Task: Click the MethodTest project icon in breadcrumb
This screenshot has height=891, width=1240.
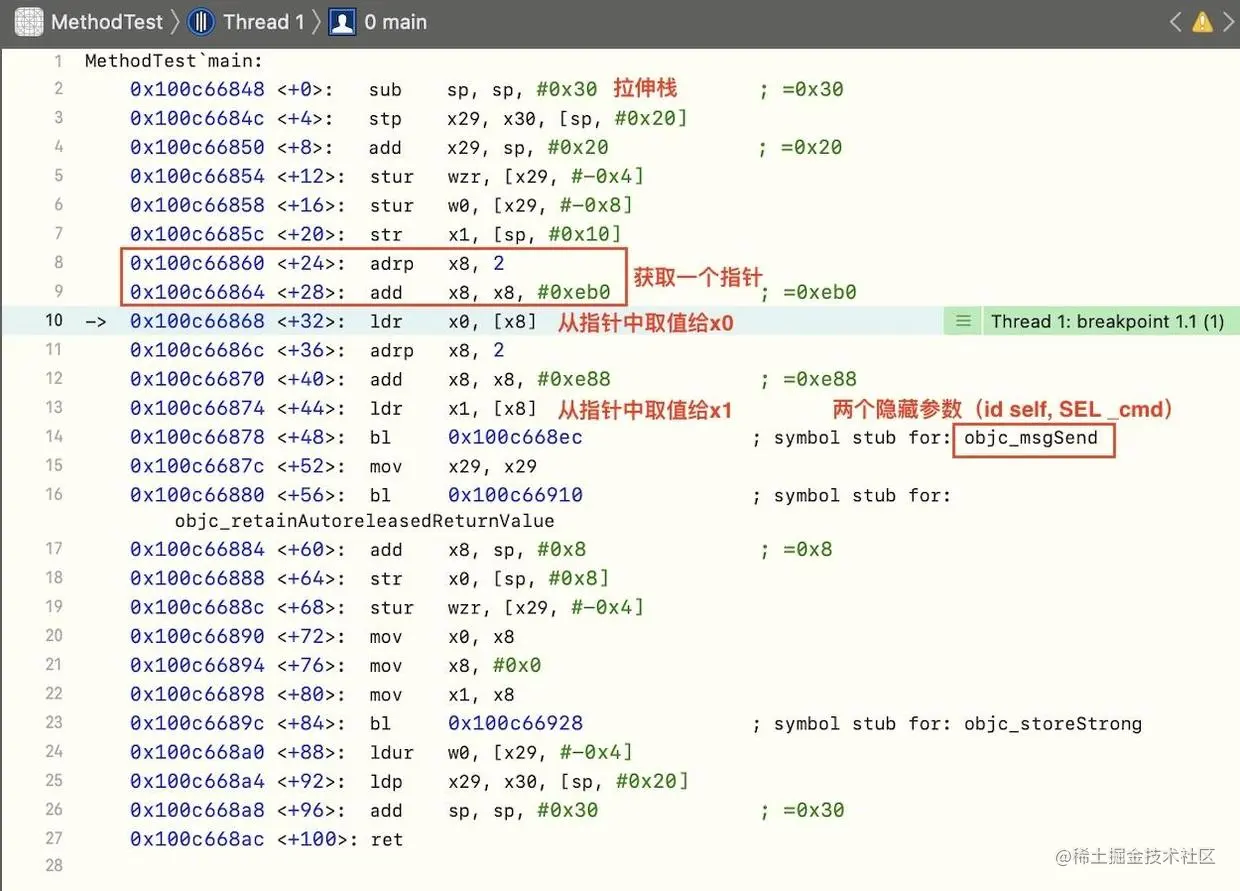Action: point(27,21)
